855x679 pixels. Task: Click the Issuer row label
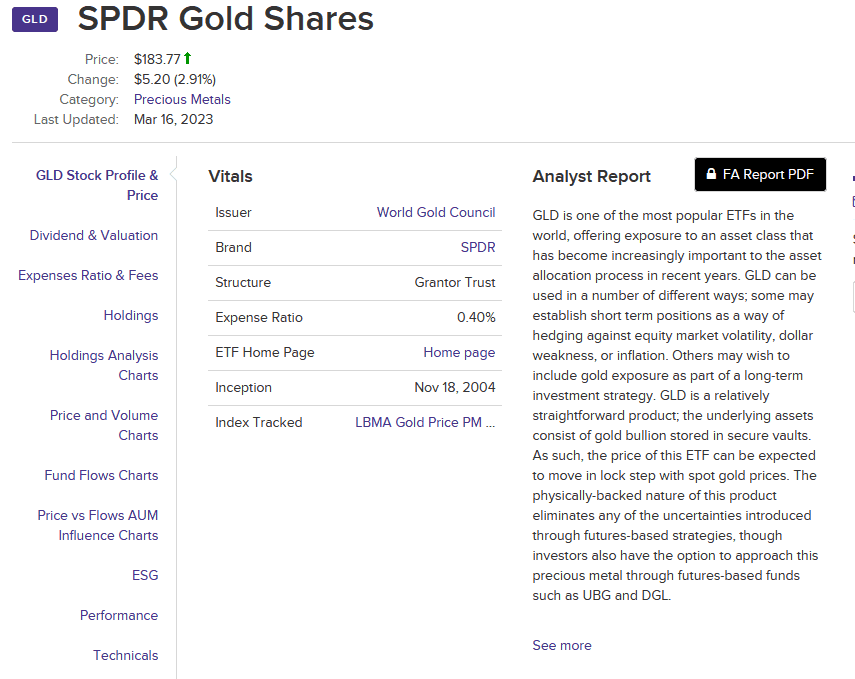(x=233, y=212)
